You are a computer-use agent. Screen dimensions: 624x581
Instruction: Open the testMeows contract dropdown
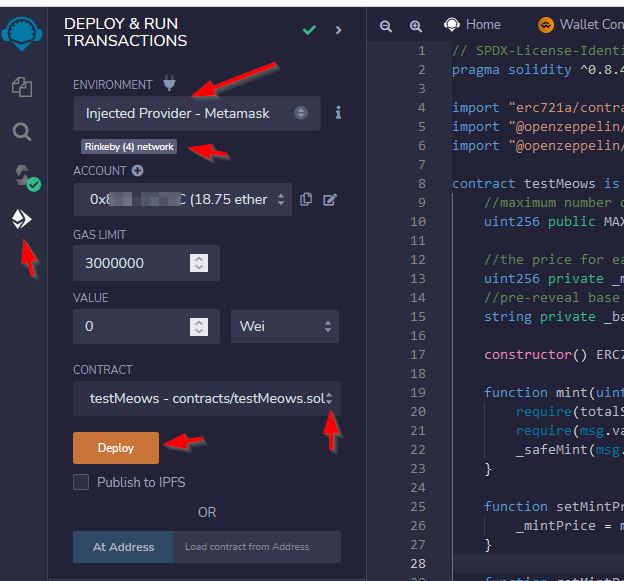207,398
